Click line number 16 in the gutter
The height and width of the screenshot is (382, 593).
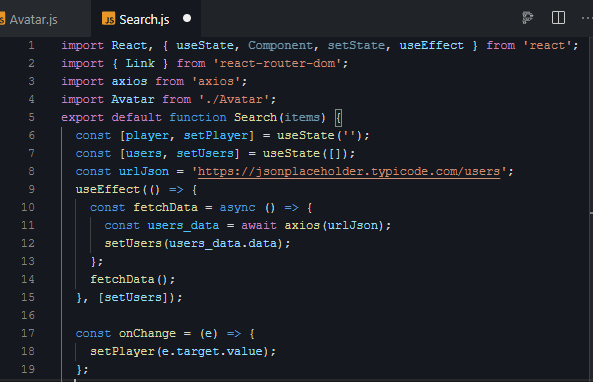click(x=28, y=315)
